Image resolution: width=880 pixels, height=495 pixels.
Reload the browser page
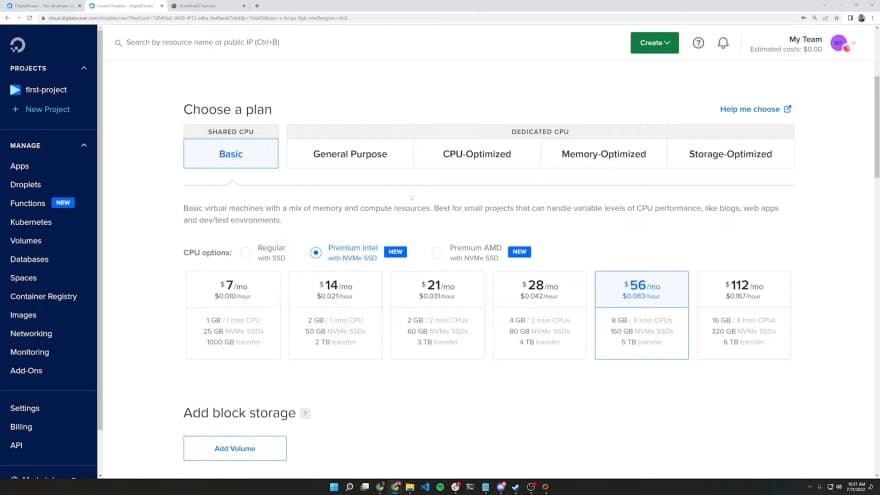(x=29, y=18)
